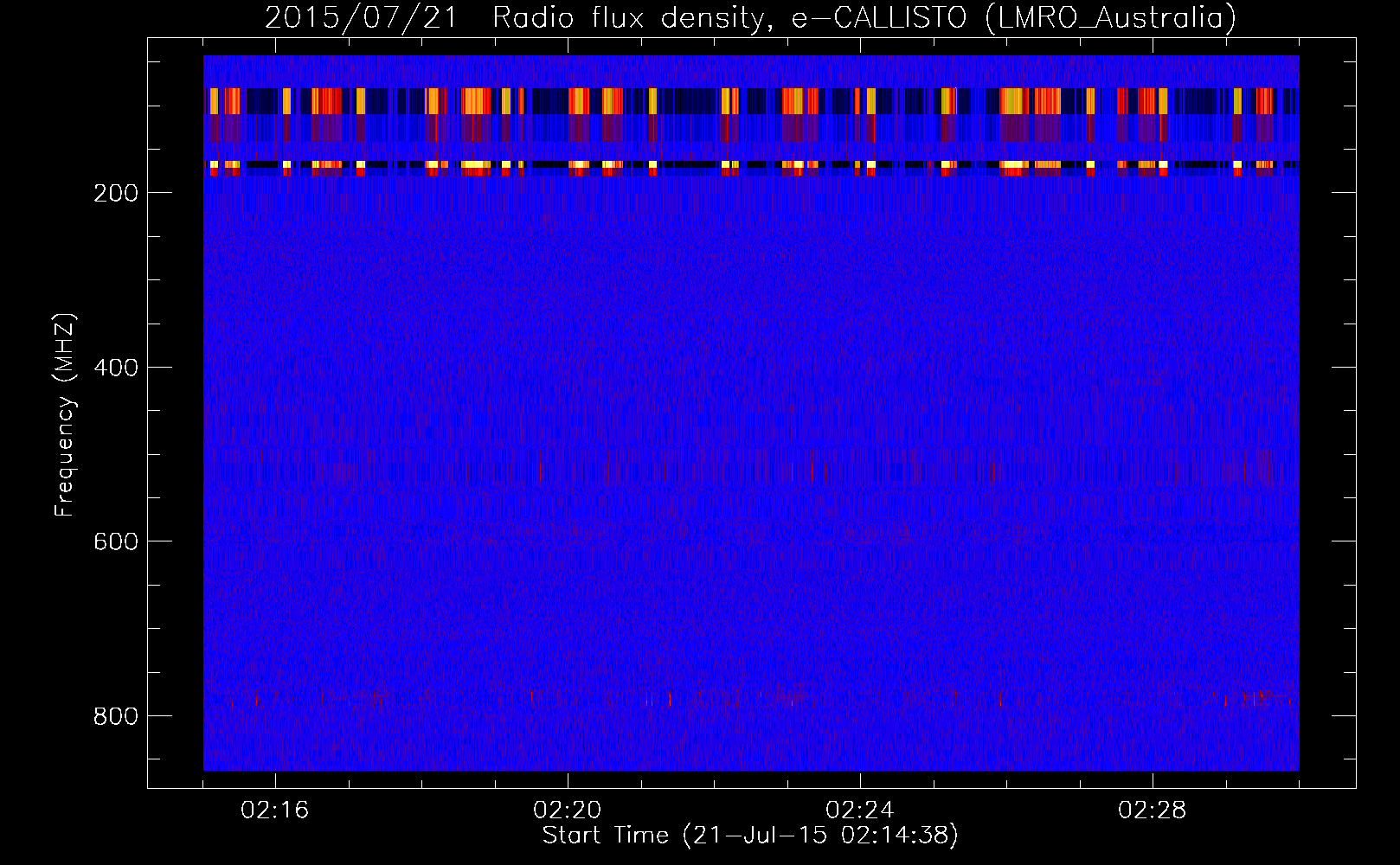
Task: Click the 02:20 time tick label
Action: [568, 811]
